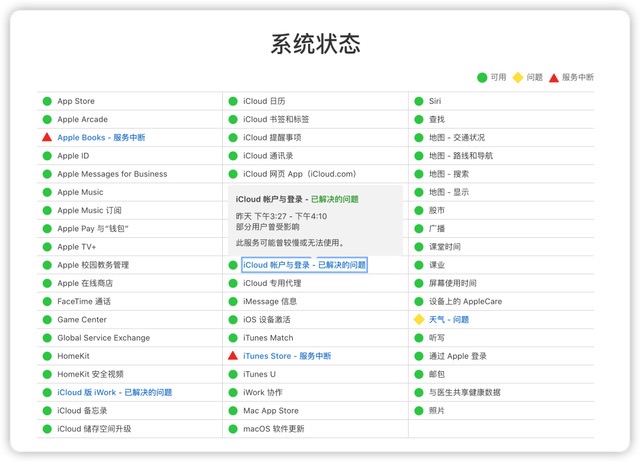Click the red legend triangle for 服务中断

[x=553, y=78]
